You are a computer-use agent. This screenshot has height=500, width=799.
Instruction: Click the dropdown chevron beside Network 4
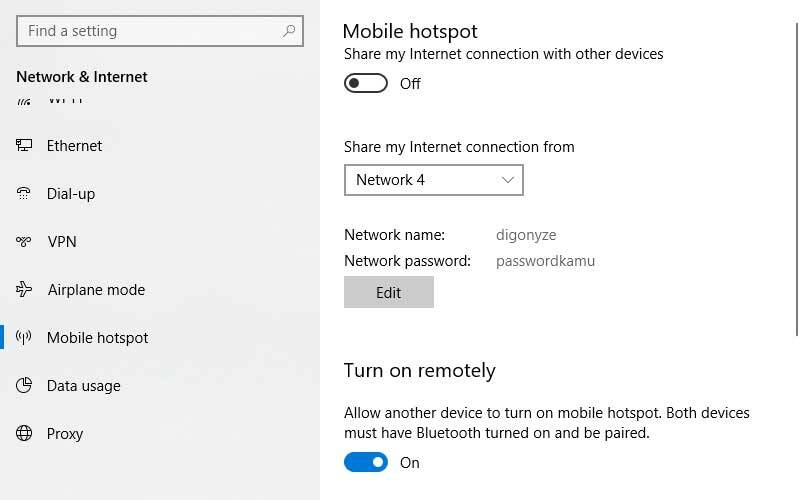pos(508,180)
